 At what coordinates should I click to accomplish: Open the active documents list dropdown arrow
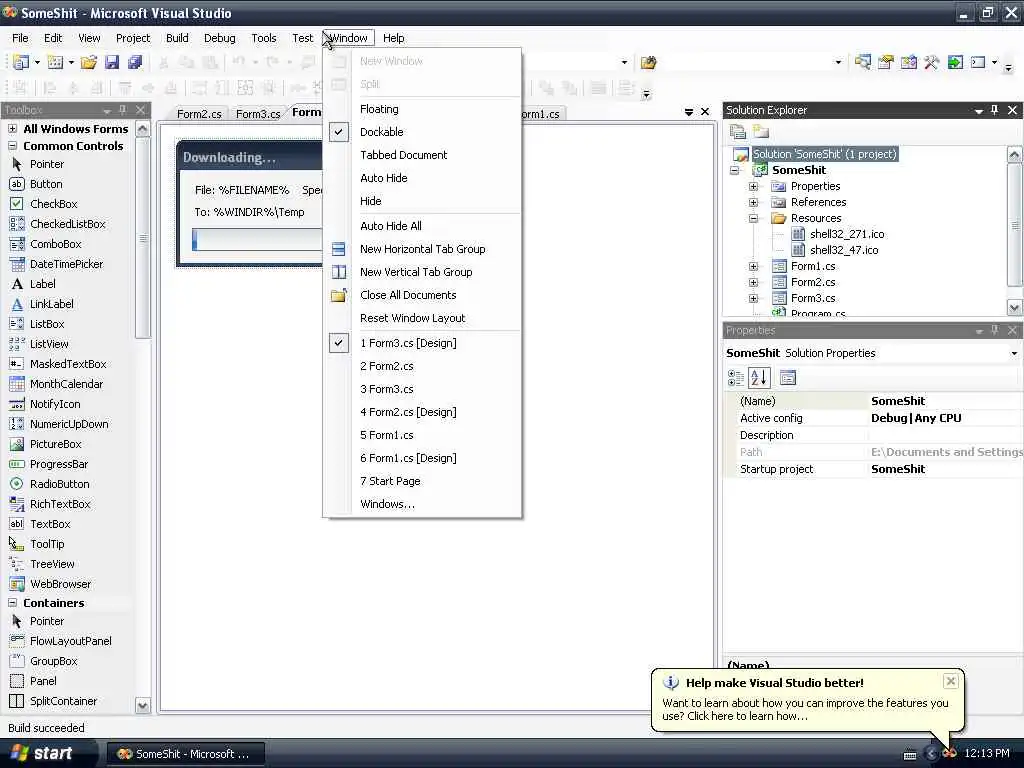[688, 112]
